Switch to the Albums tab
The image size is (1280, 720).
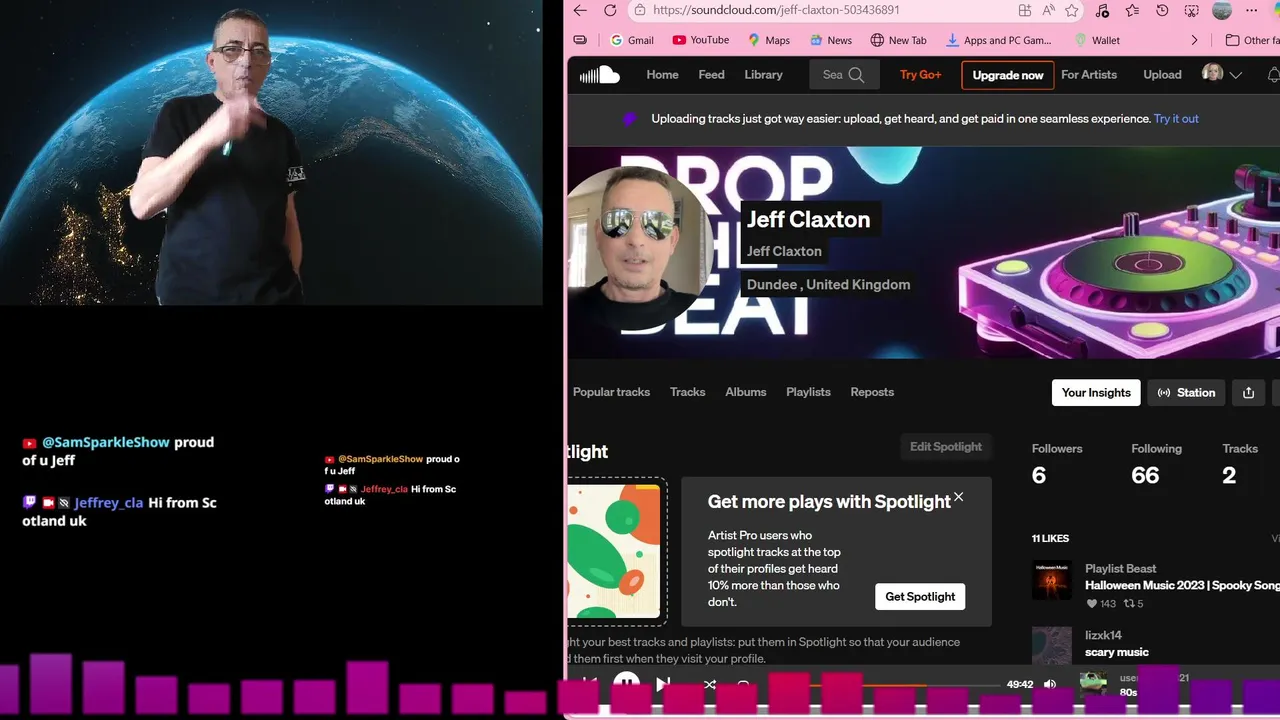[746, 392]
